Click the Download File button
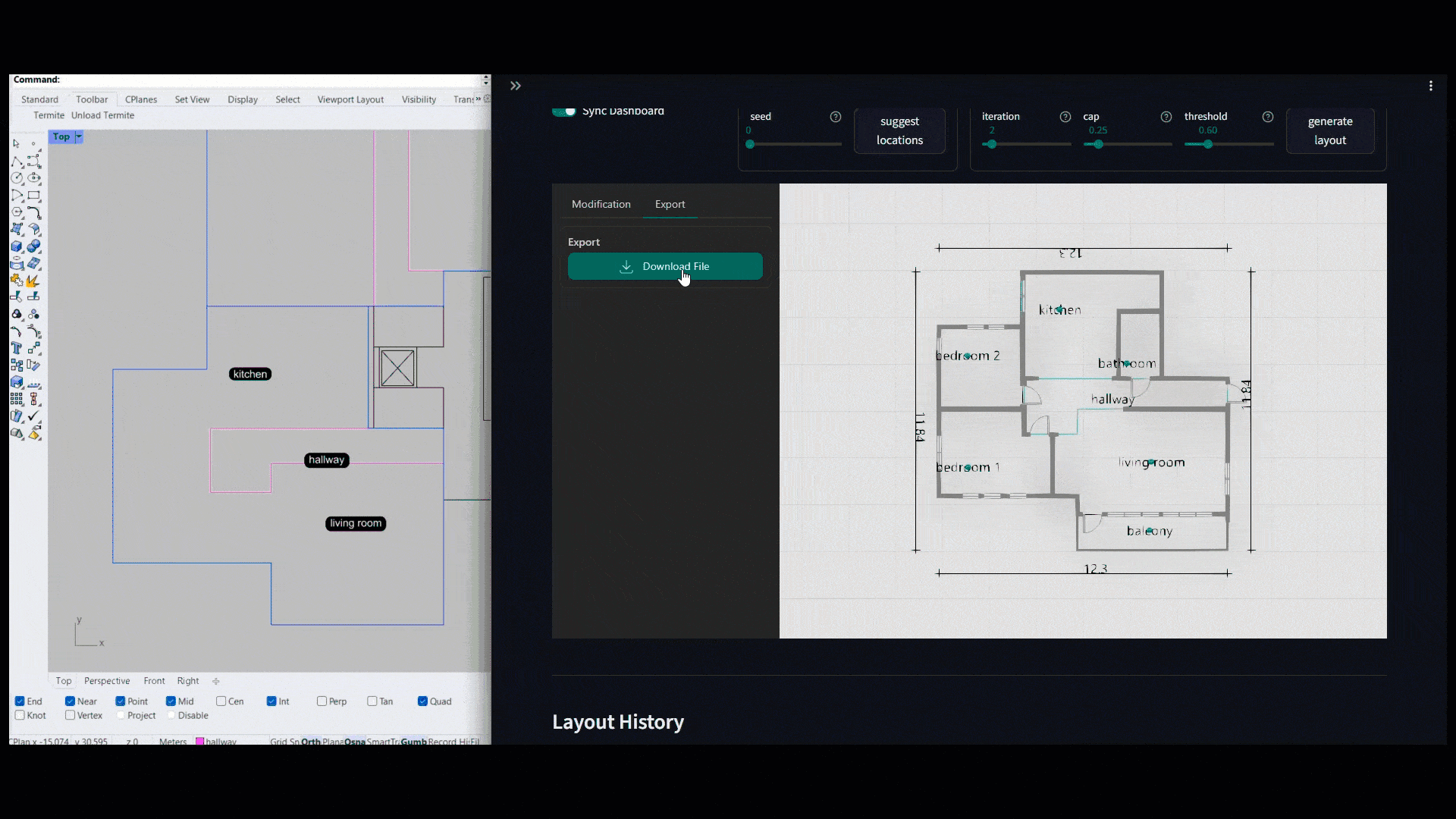 pos(665,266)
